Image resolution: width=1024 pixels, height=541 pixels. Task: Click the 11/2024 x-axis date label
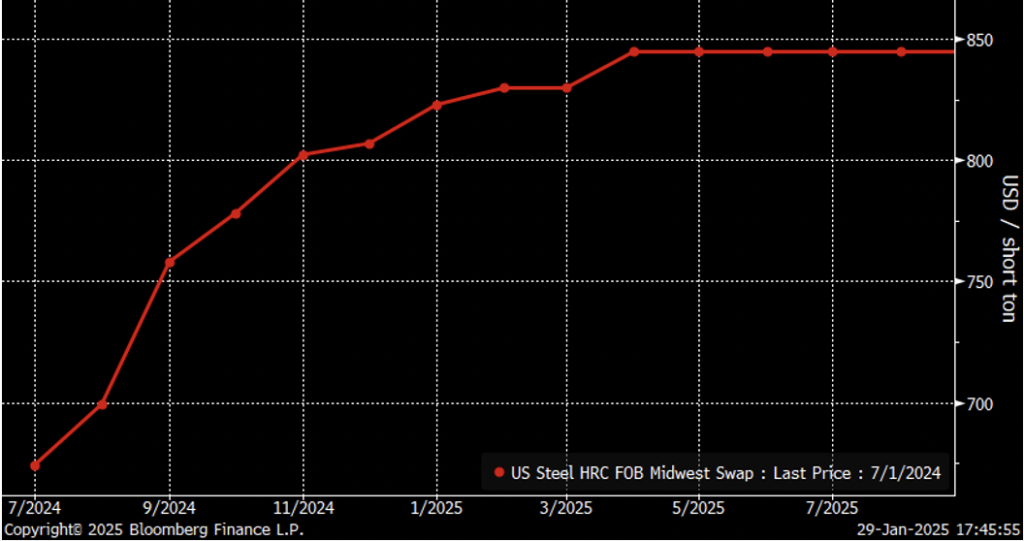pyautogui.click(x=303, y=508)
